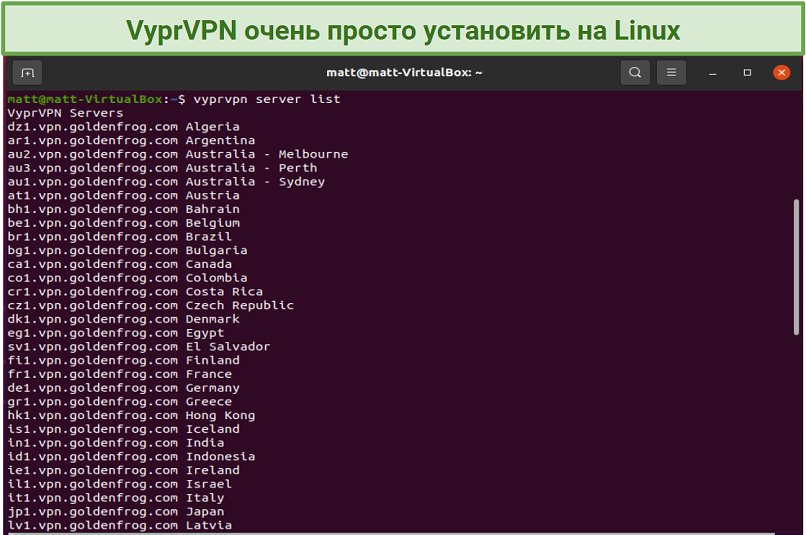This screenshot has height=535, width=806.
Task: Select the at1.vpn.goldenfrog.com Austria line
Action: (x=123, y=196)
